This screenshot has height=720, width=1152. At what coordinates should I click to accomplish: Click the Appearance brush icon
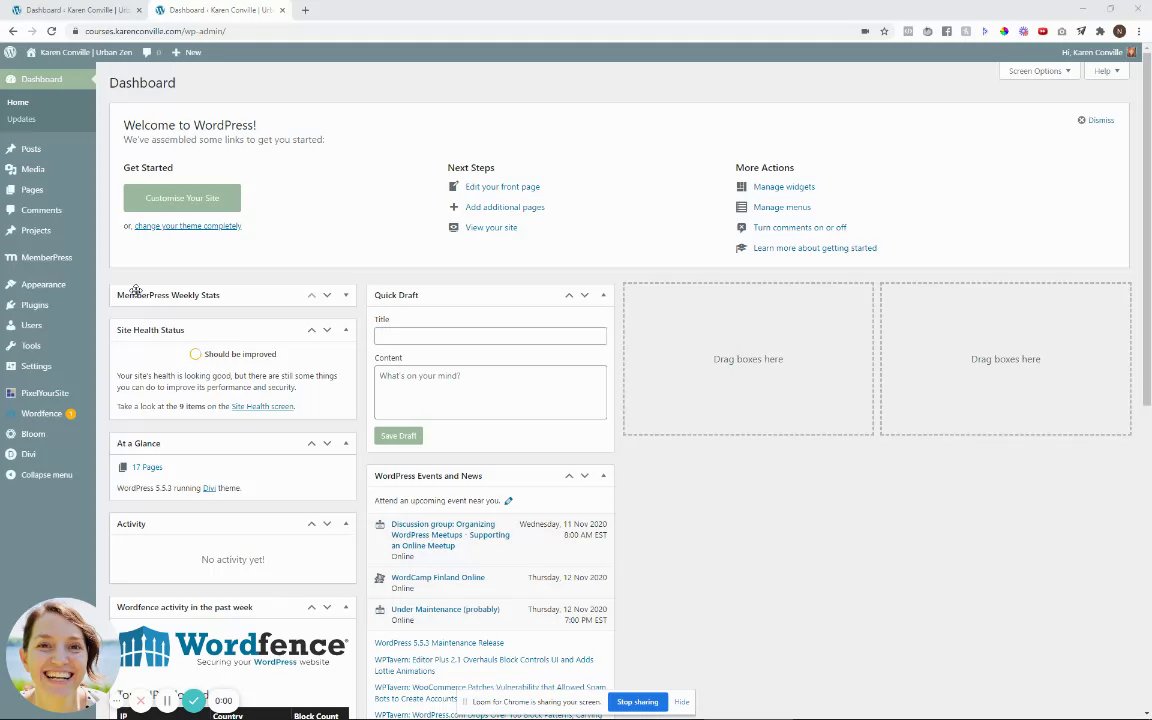click(x=10, y=284)
